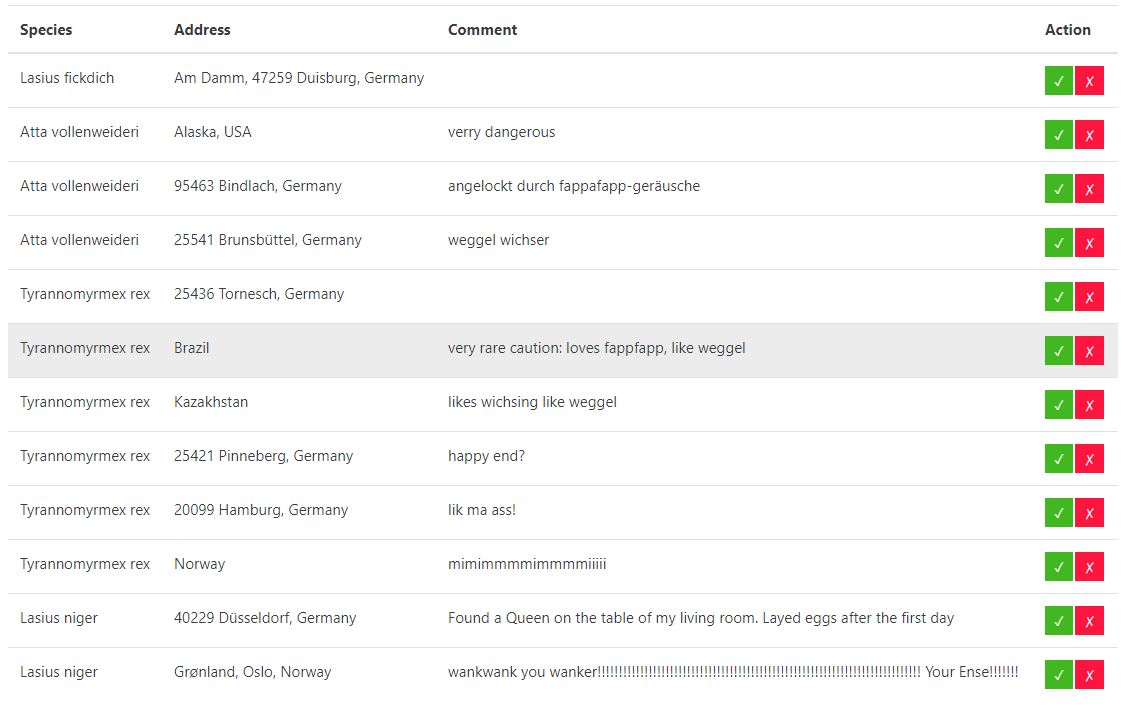
Task: Reject the Norway Tyrannomyrmex rex entry
Action: click(x=1089, y=567)
